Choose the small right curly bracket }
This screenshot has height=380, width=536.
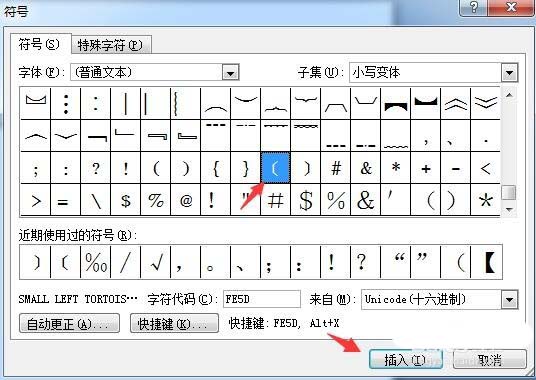point(245,168)
